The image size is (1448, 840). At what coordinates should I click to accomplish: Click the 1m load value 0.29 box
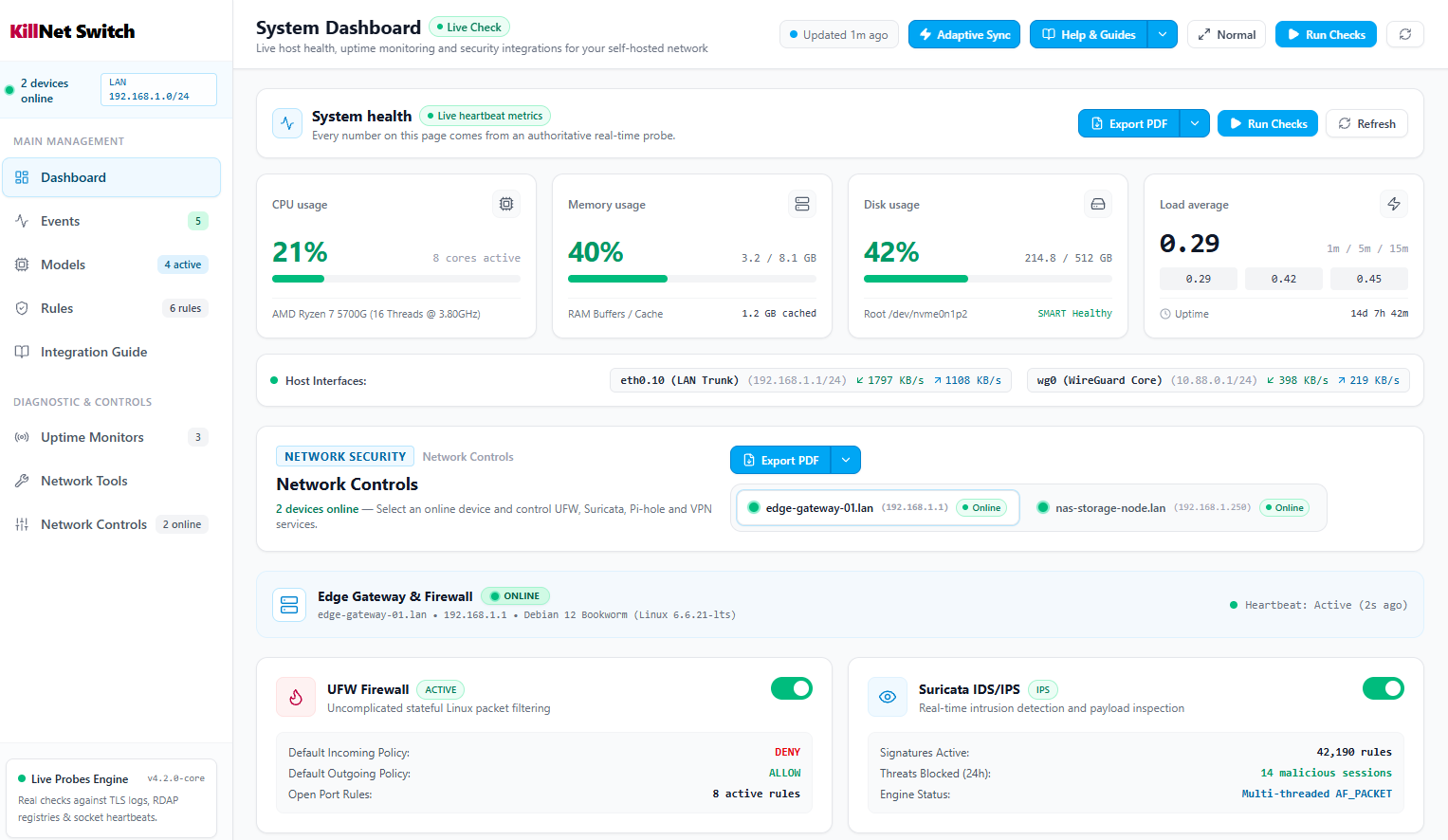coord(1198,279)
